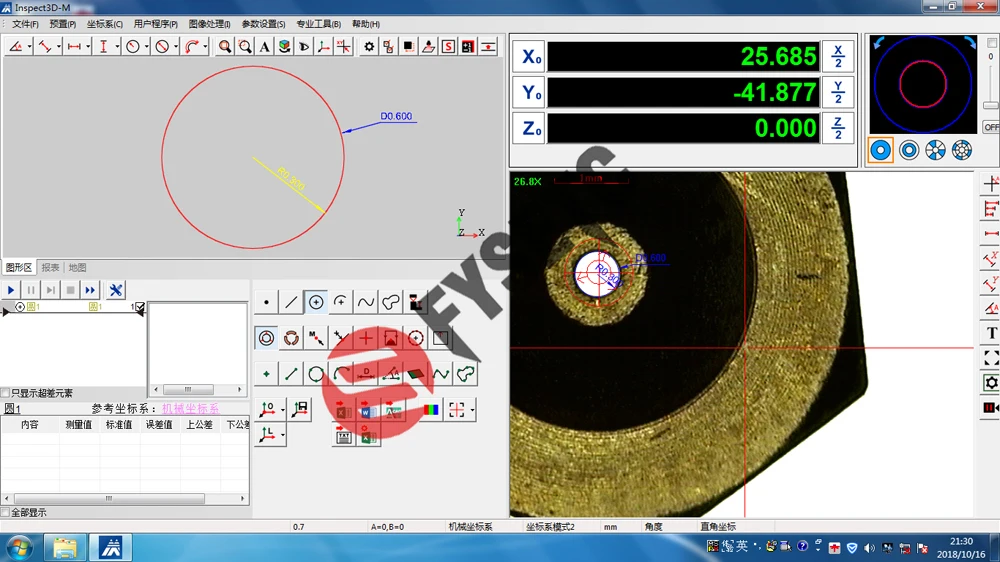Select the four-segment ring light mode

tap(935, 150)
